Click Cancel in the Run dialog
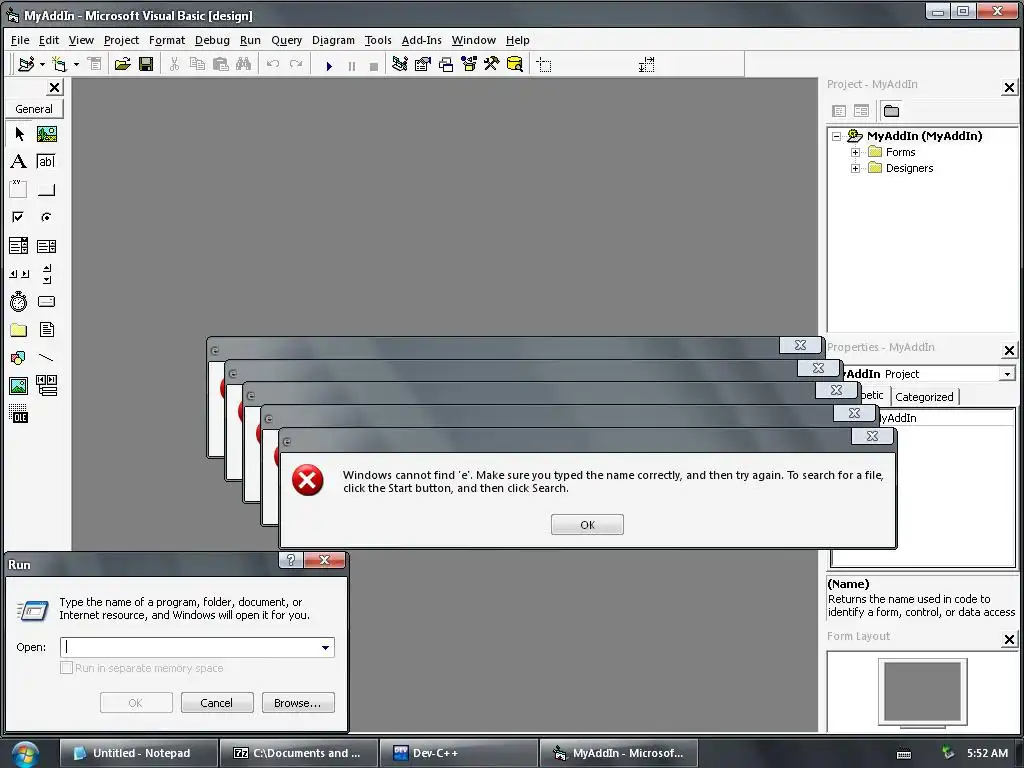 217,703
